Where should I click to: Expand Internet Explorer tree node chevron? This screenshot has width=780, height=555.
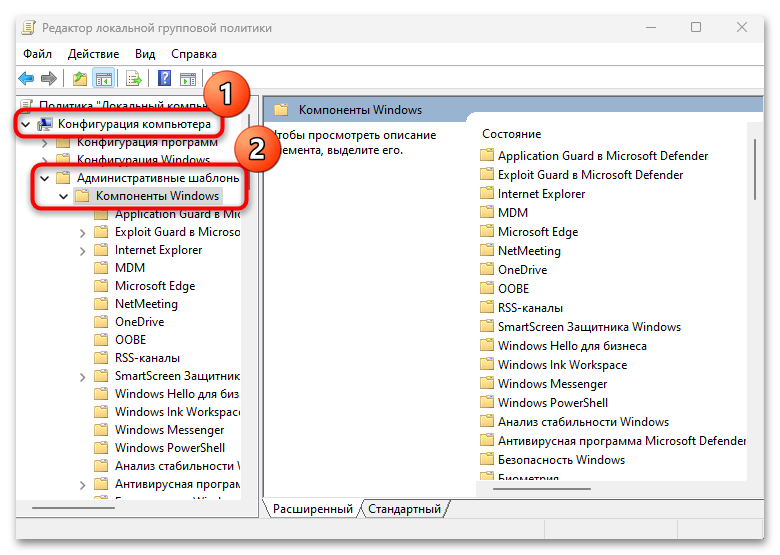click(83, 251)
